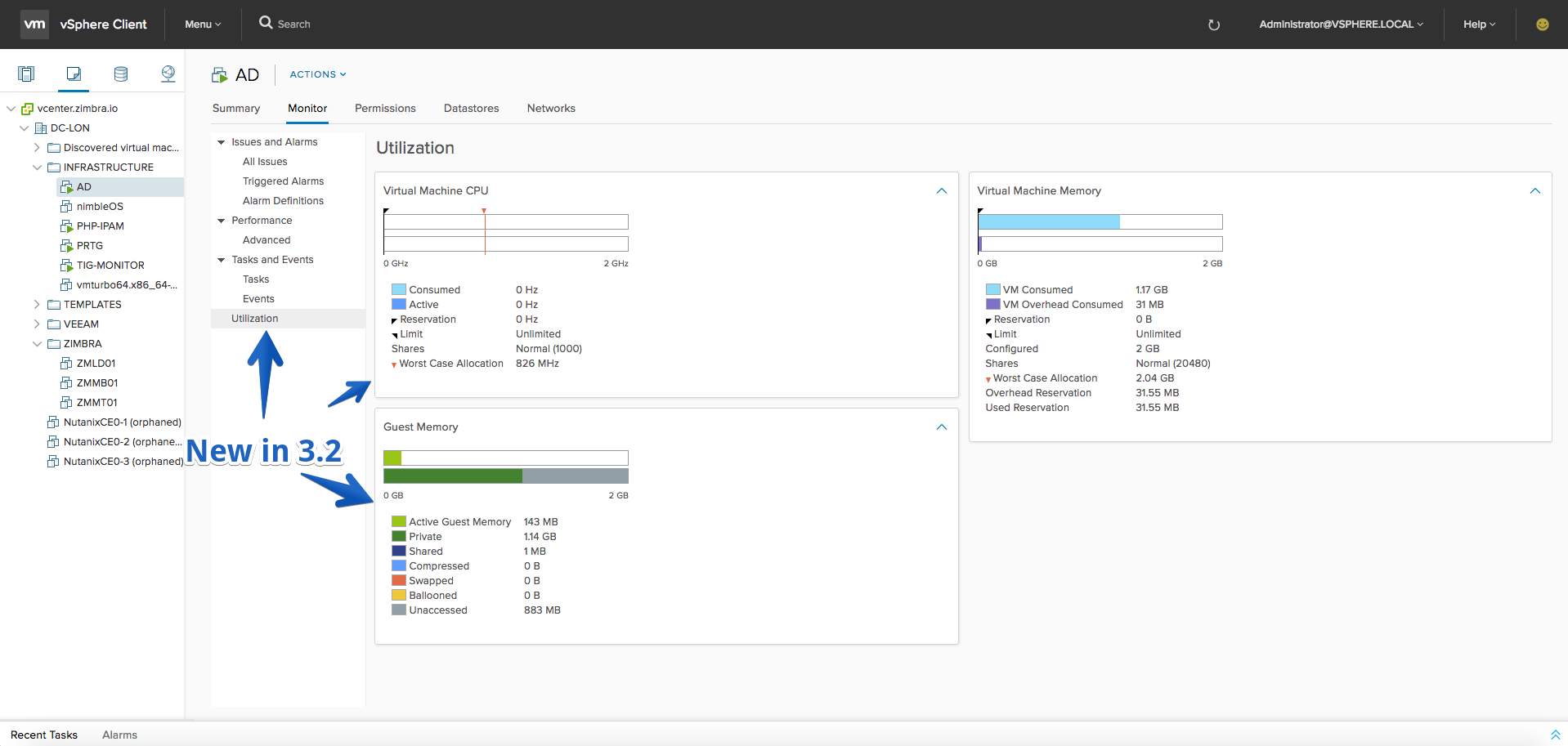
Task: Open the Events list
Action: [x=258, y=299]
